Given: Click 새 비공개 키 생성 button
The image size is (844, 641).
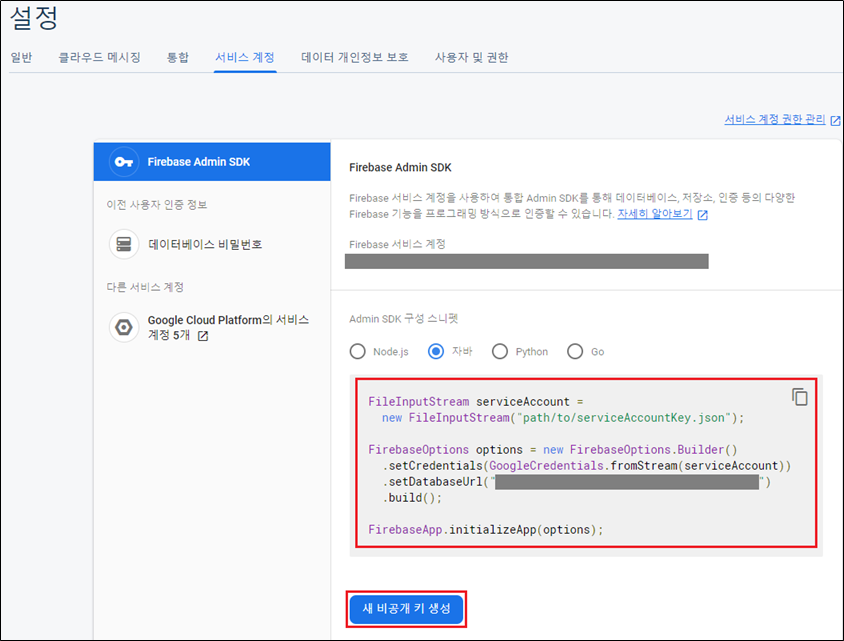Looking at the screenshot, I should pos(406,609).
